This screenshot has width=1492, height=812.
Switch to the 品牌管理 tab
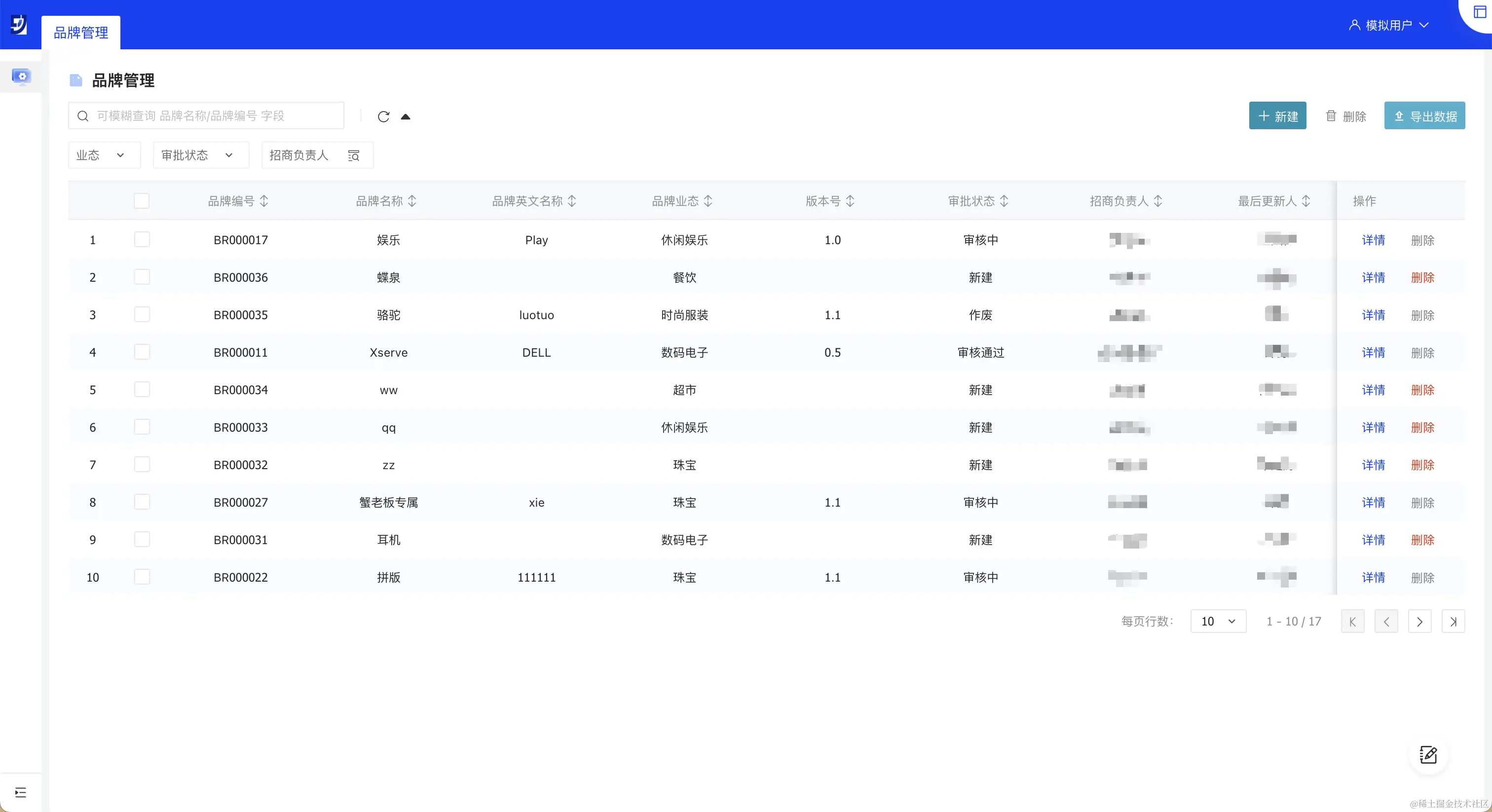pyautogui.click(x=80, y=33)
